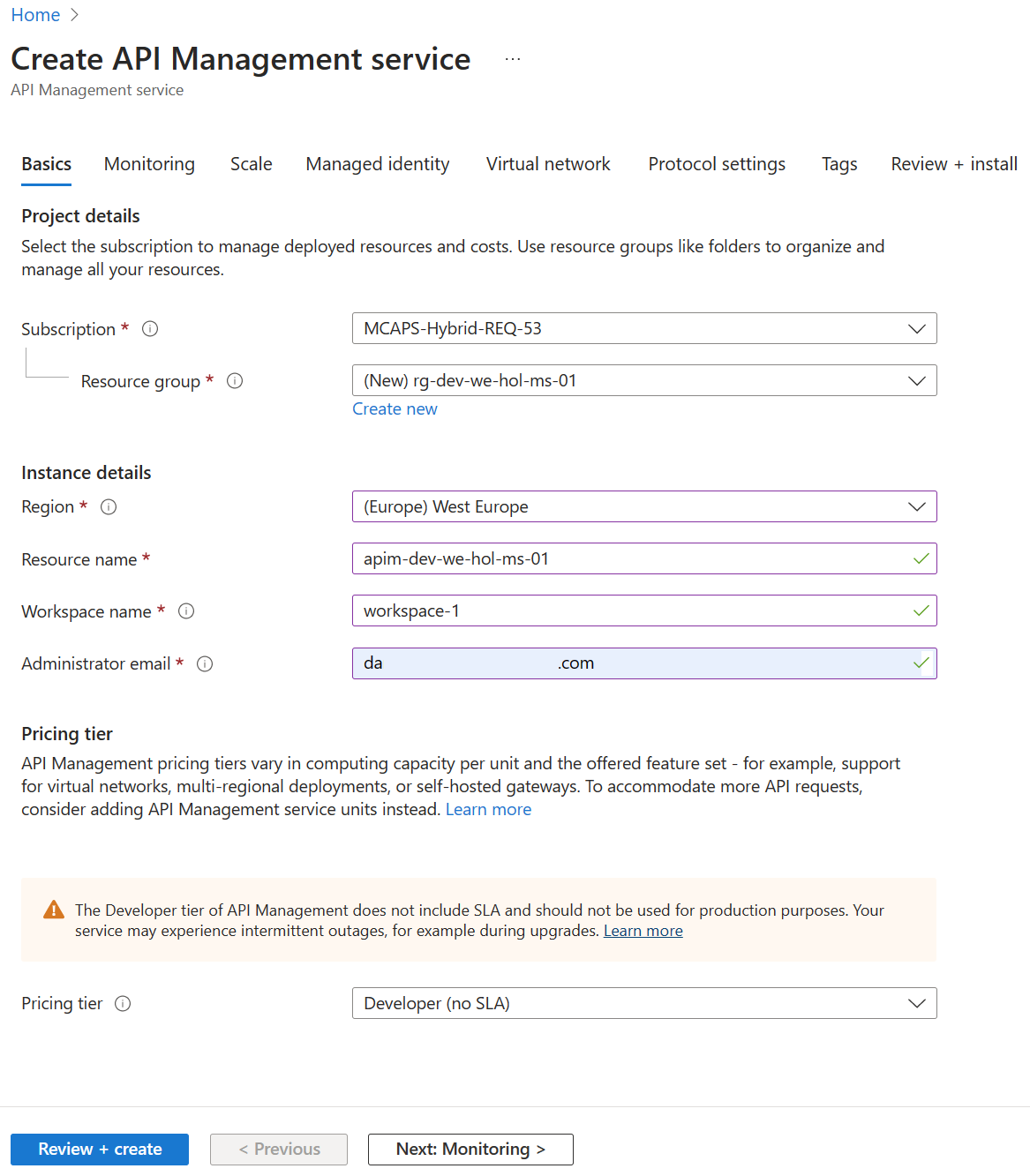This screenshot has height=1176, width=1030.
Task: Open the Managed identity tab
Action: [x=378, y=164]
